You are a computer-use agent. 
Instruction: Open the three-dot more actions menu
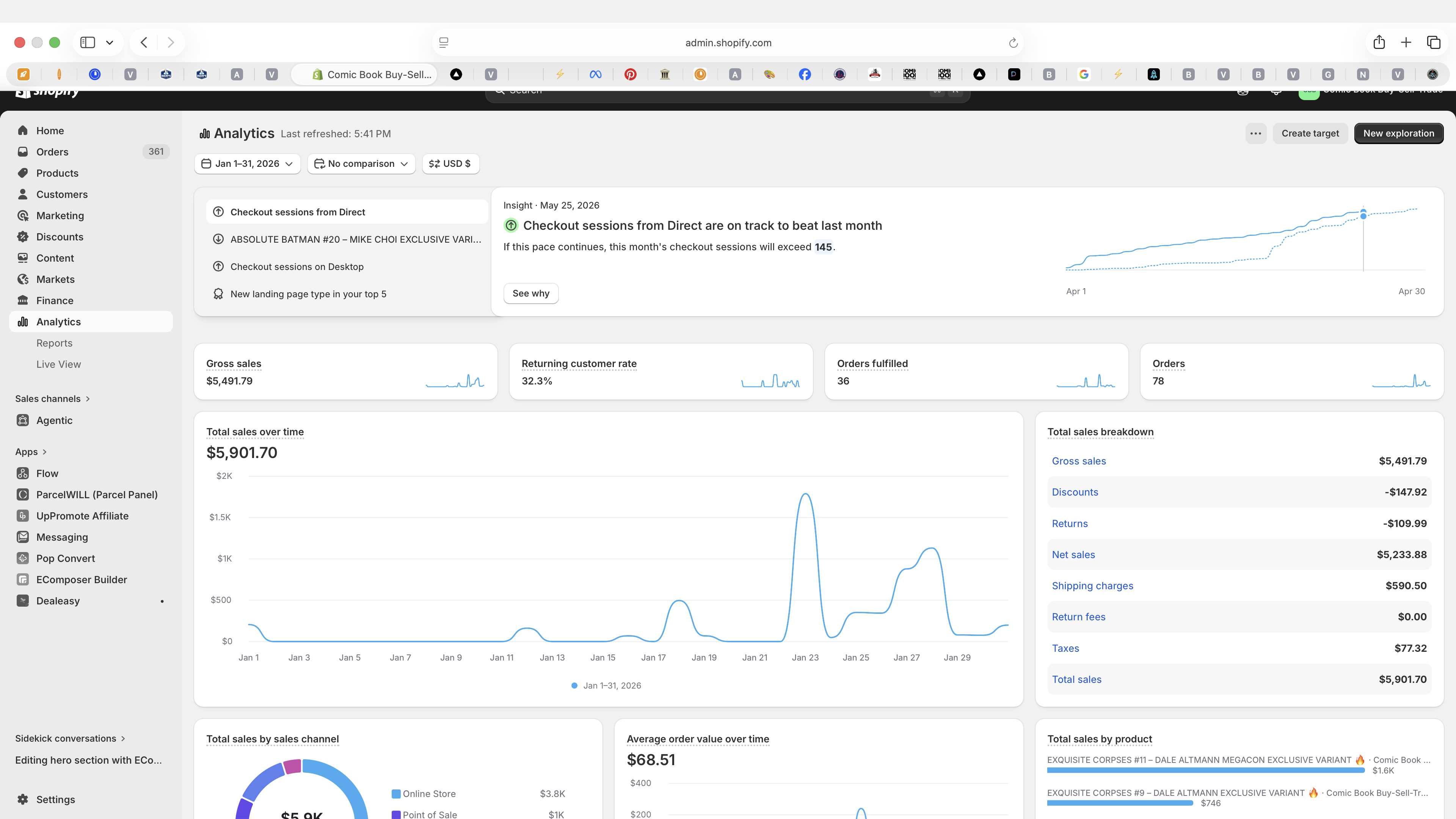pos(1256,133)
